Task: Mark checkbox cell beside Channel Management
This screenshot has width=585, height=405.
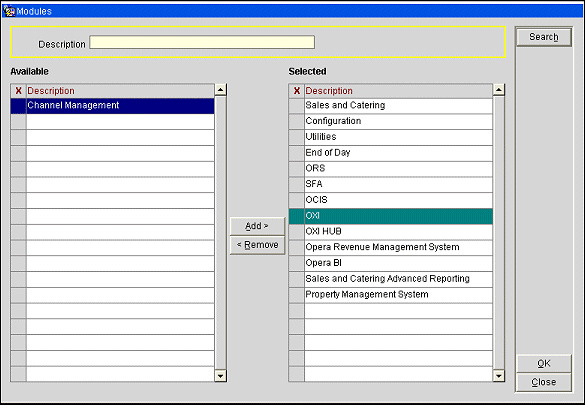Action: (x=18, y=106)
